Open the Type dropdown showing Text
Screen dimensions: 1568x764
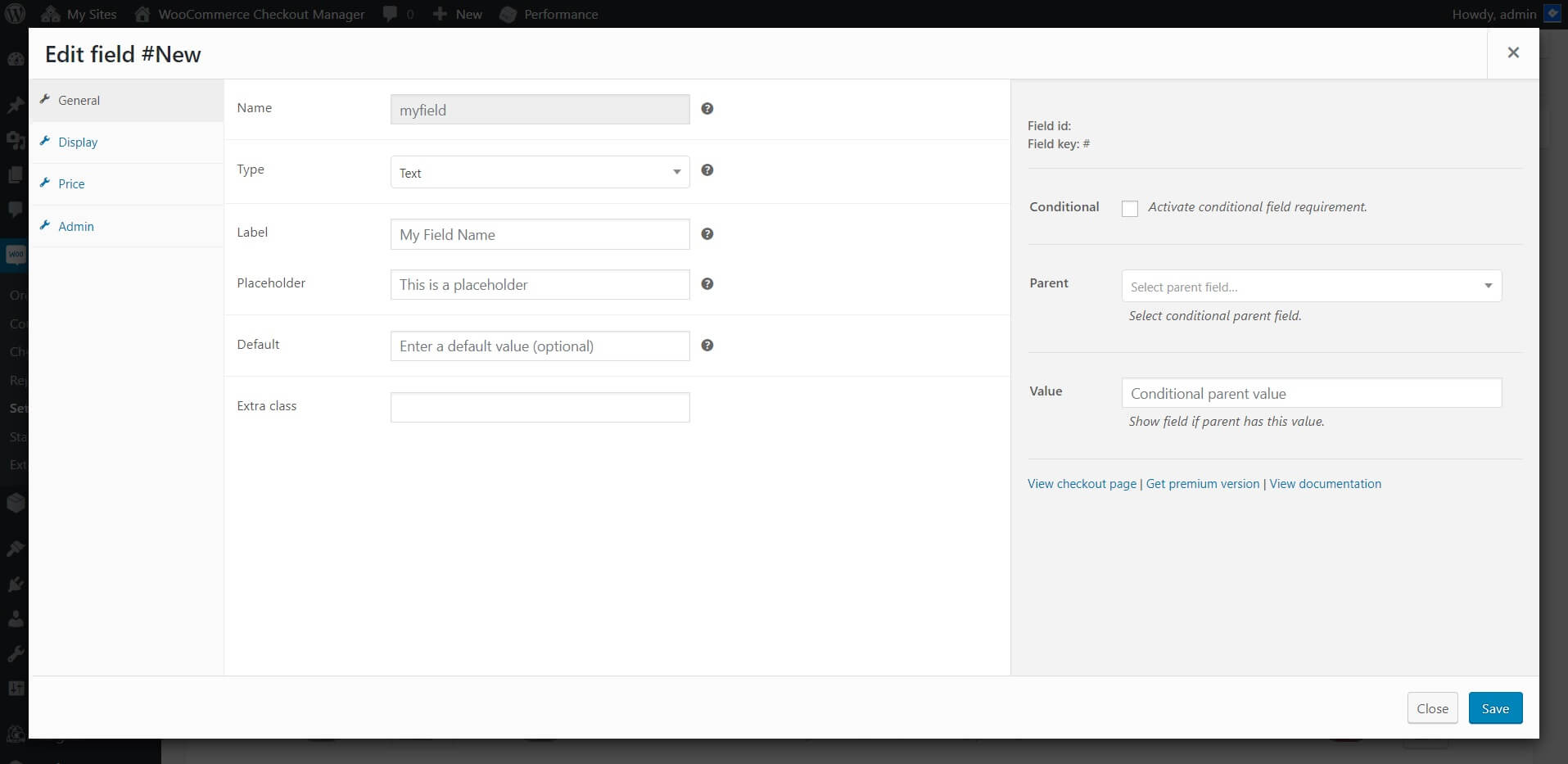coord(540,172)
